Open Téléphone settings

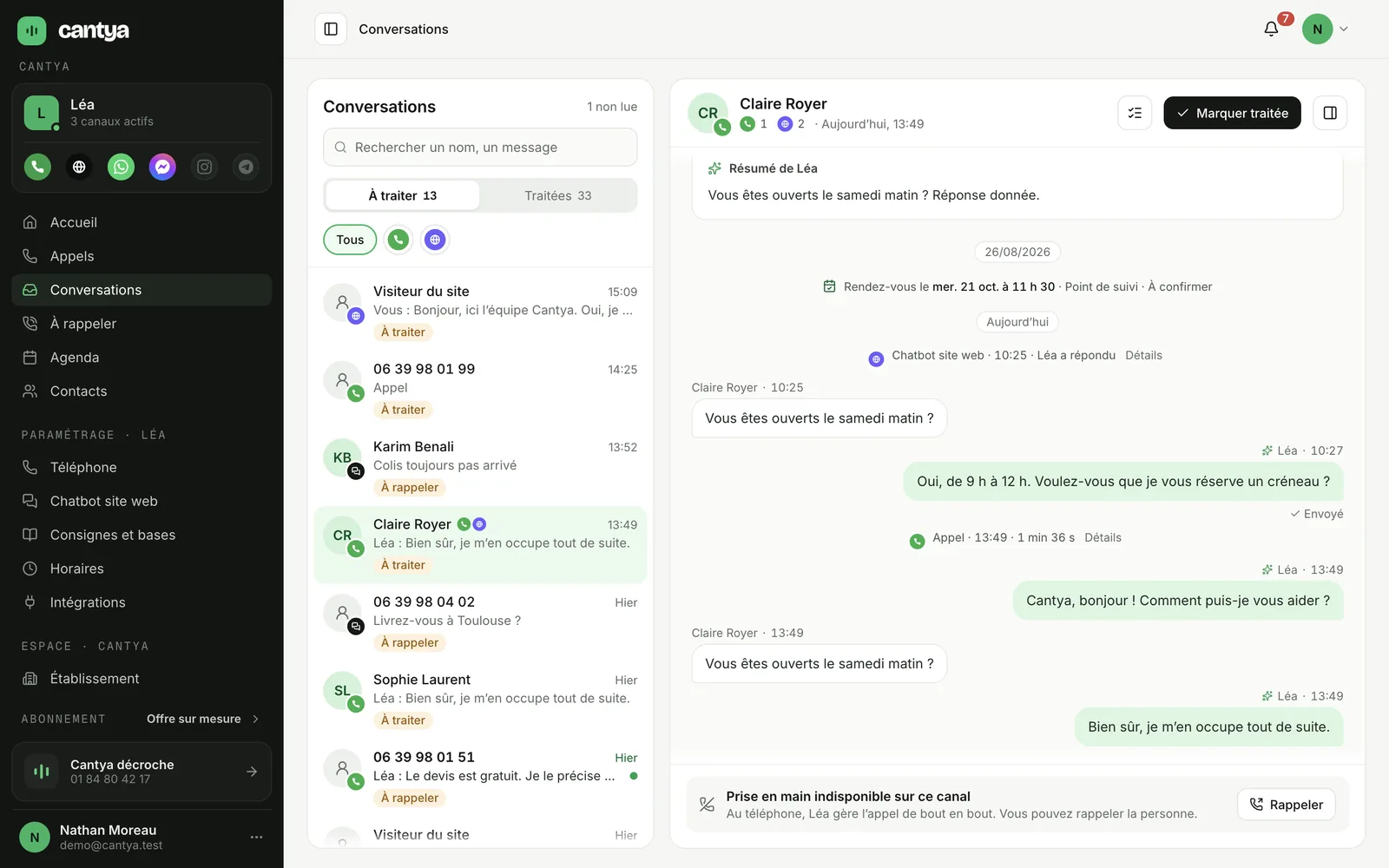[x=142, y=467]
